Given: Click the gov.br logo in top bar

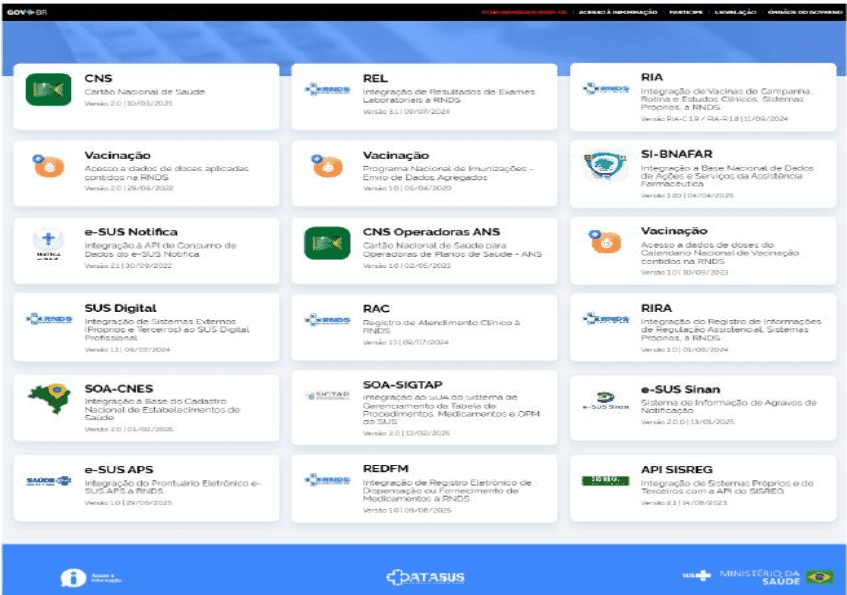Looking at the screenshot, I should click(x=27, y=12).
